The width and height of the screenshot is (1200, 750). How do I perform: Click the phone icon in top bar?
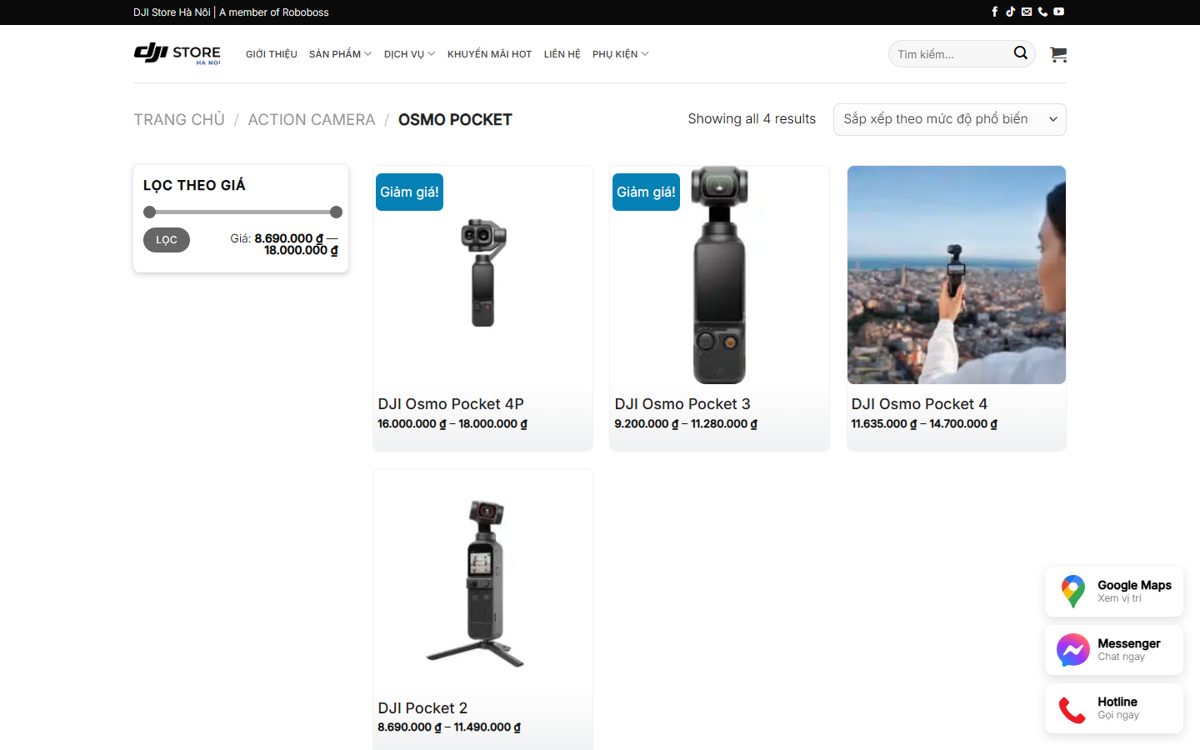tap(1043, 12)
